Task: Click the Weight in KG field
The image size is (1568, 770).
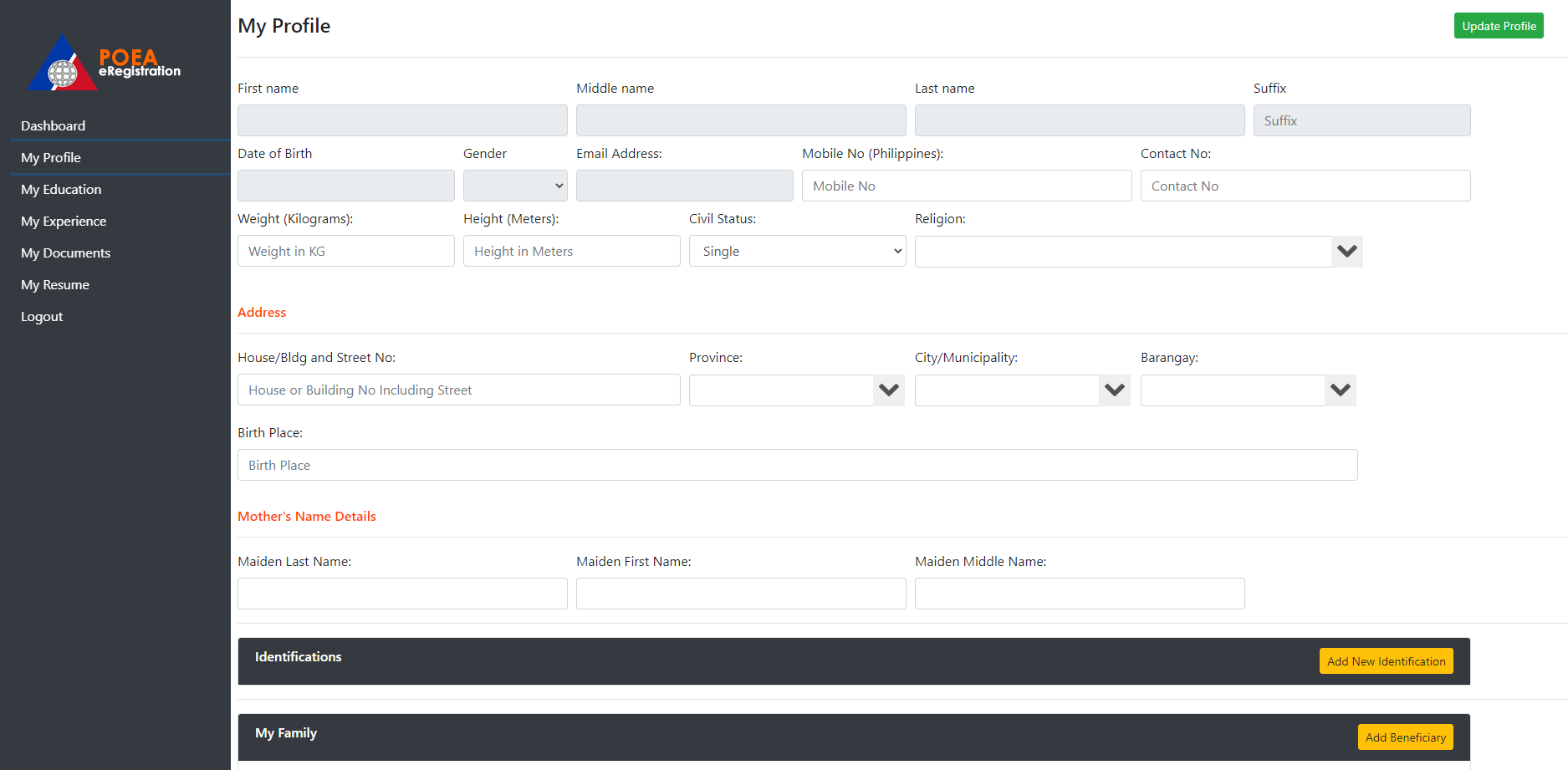Action: coord(345,252)
